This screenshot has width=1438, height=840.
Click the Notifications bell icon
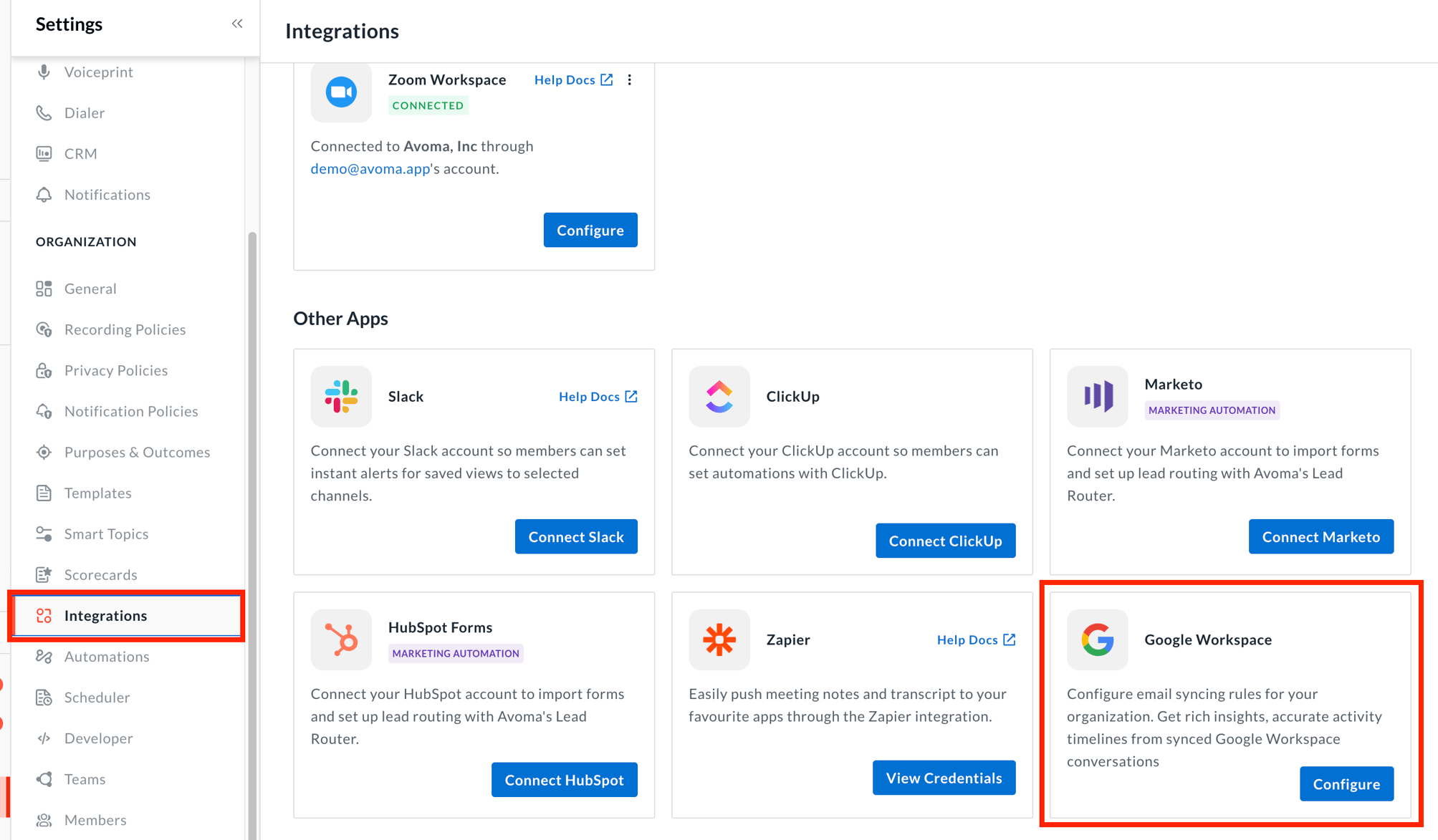coord(44,194)
